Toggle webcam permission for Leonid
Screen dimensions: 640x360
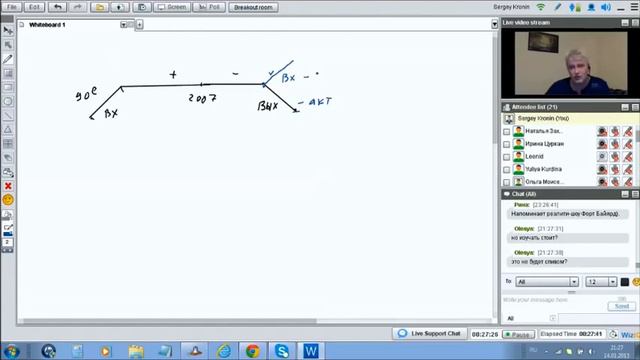pyautogui.click(x=602, y=156)
